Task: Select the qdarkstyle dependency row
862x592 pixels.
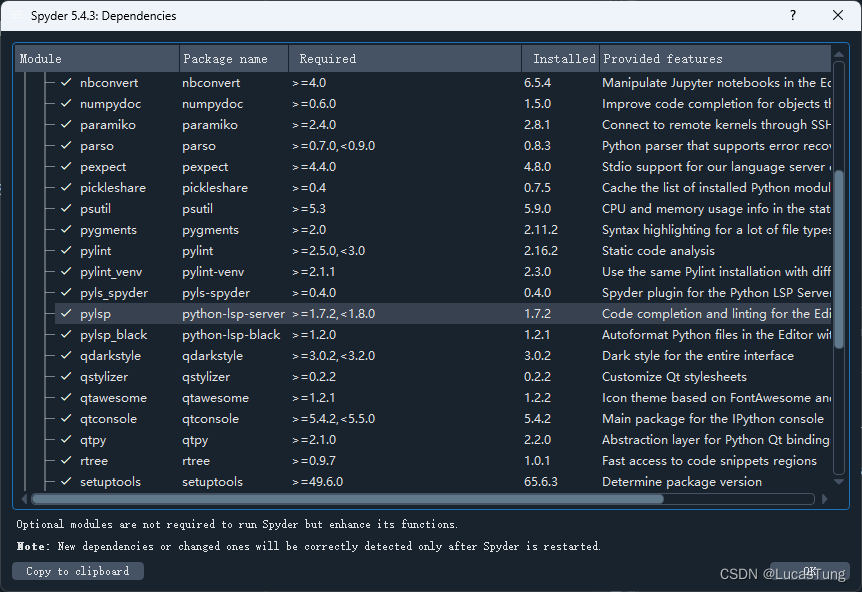Action: tap(300, 355)
